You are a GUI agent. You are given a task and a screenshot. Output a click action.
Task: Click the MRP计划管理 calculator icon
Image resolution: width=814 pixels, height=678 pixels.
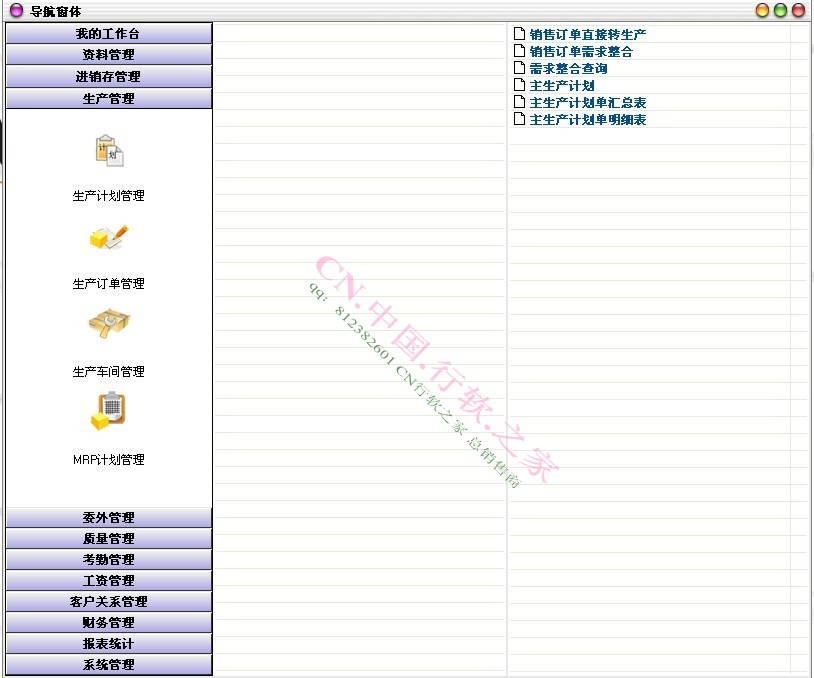pos(110,412)
